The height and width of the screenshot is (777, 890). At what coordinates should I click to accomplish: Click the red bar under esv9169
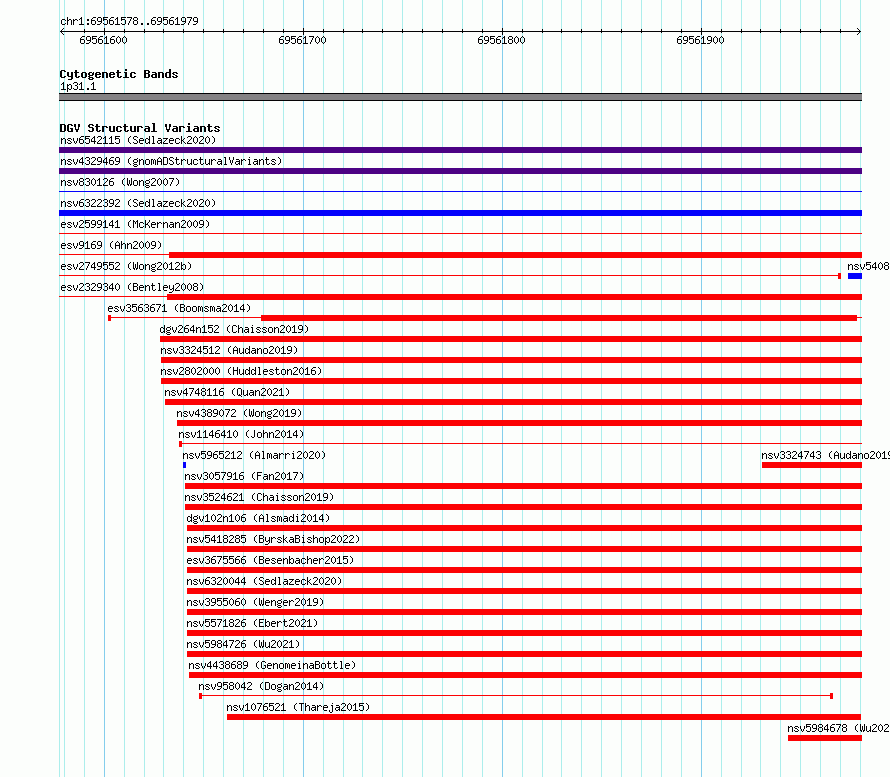coord(515,255)
